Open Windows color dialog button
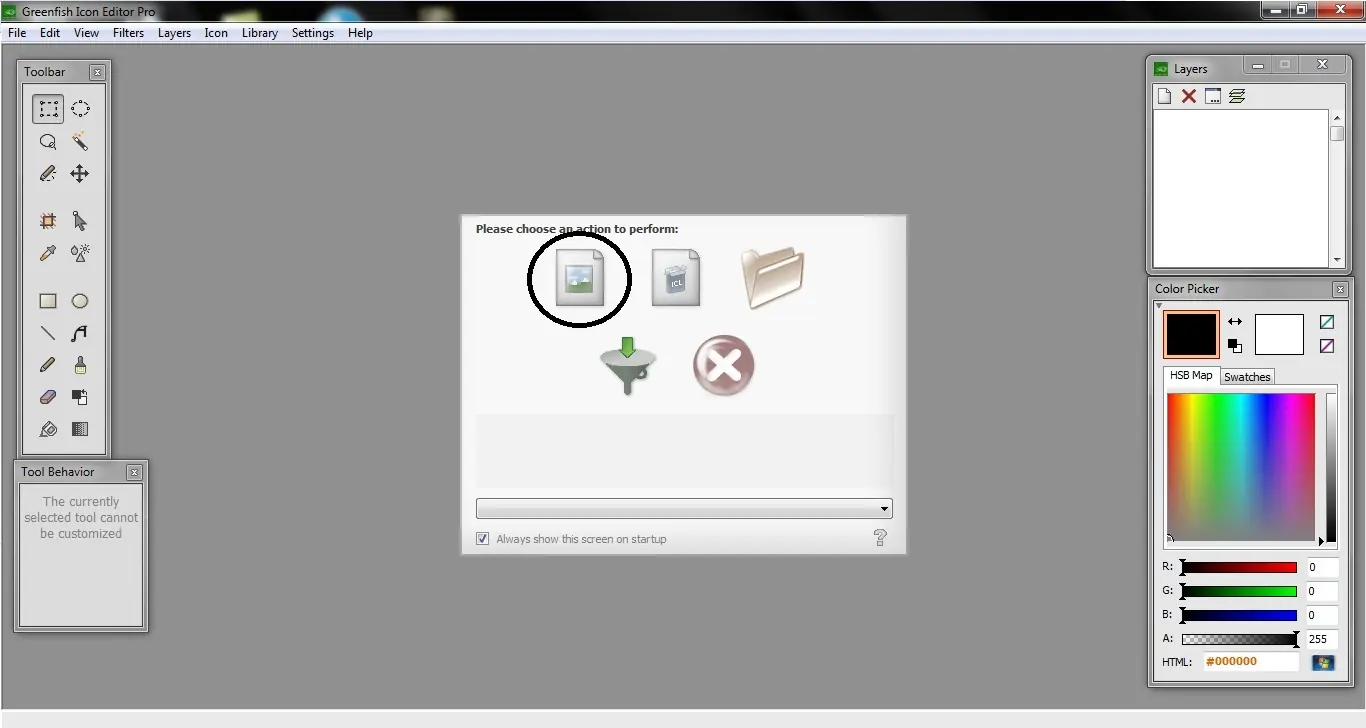 (x=1323, y=662)
